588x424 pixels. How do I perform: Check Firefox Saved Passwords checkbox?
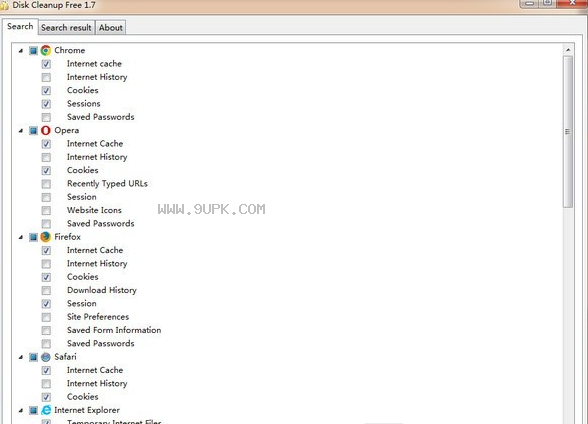[x=46, y=344]
